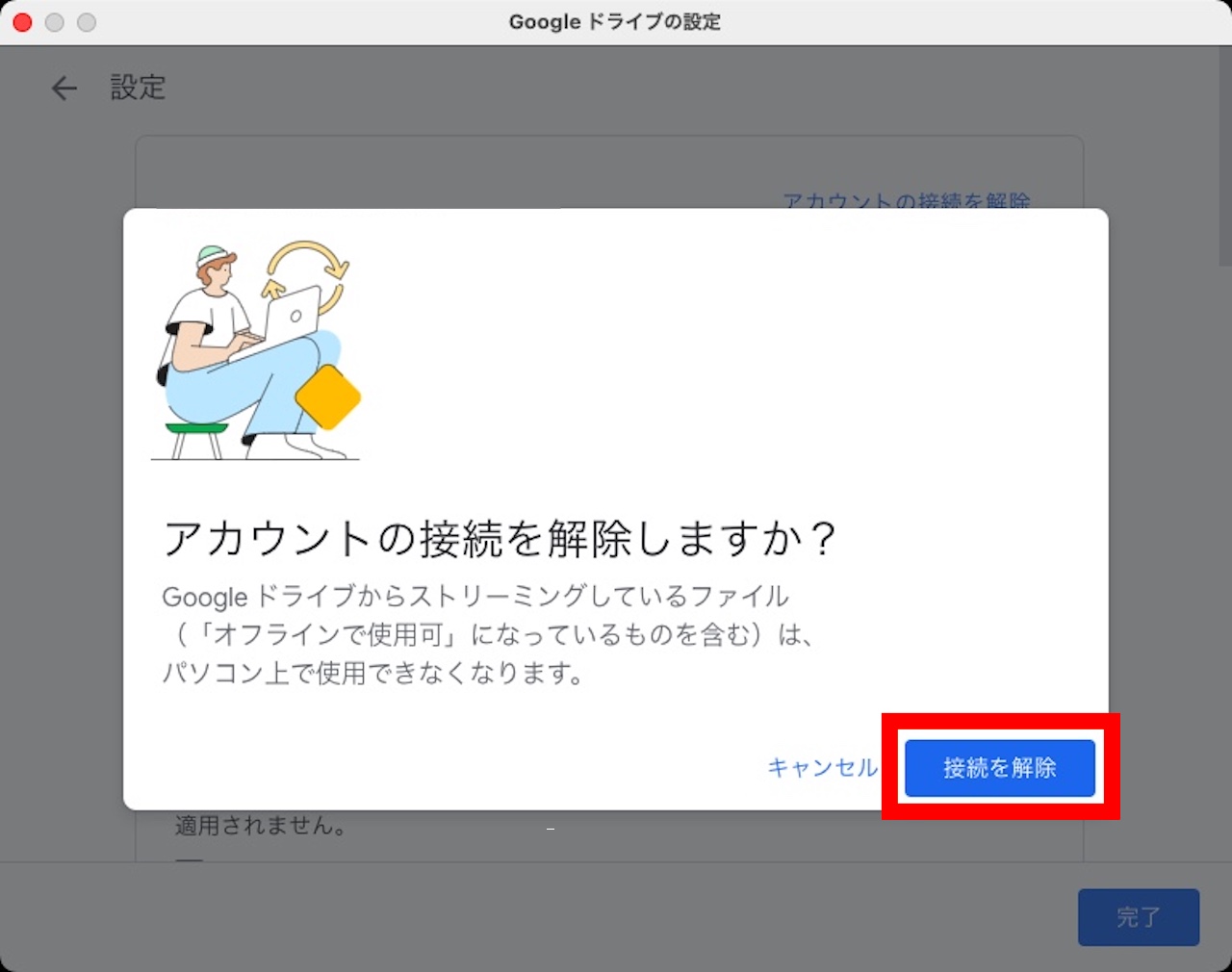1232x972 pixels.
Task: Click the dialog heading アカウントの接続を解除しますか？
Action: (500, 538)
